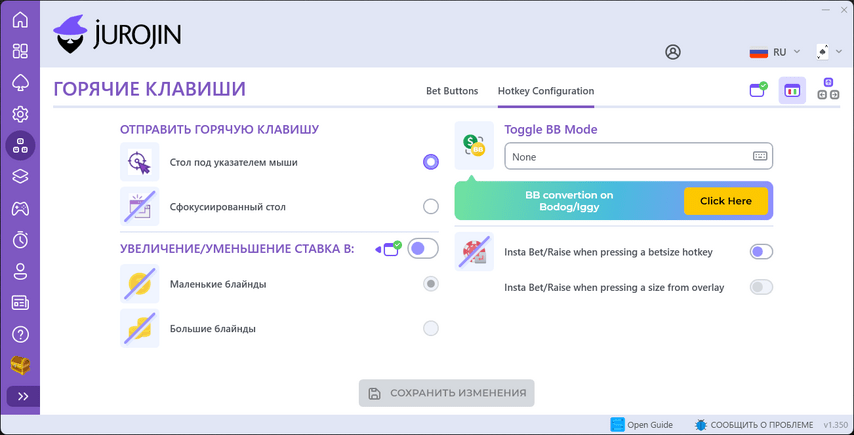
Task: Open the treasure chest icon
Action: (x=20, y=366)
